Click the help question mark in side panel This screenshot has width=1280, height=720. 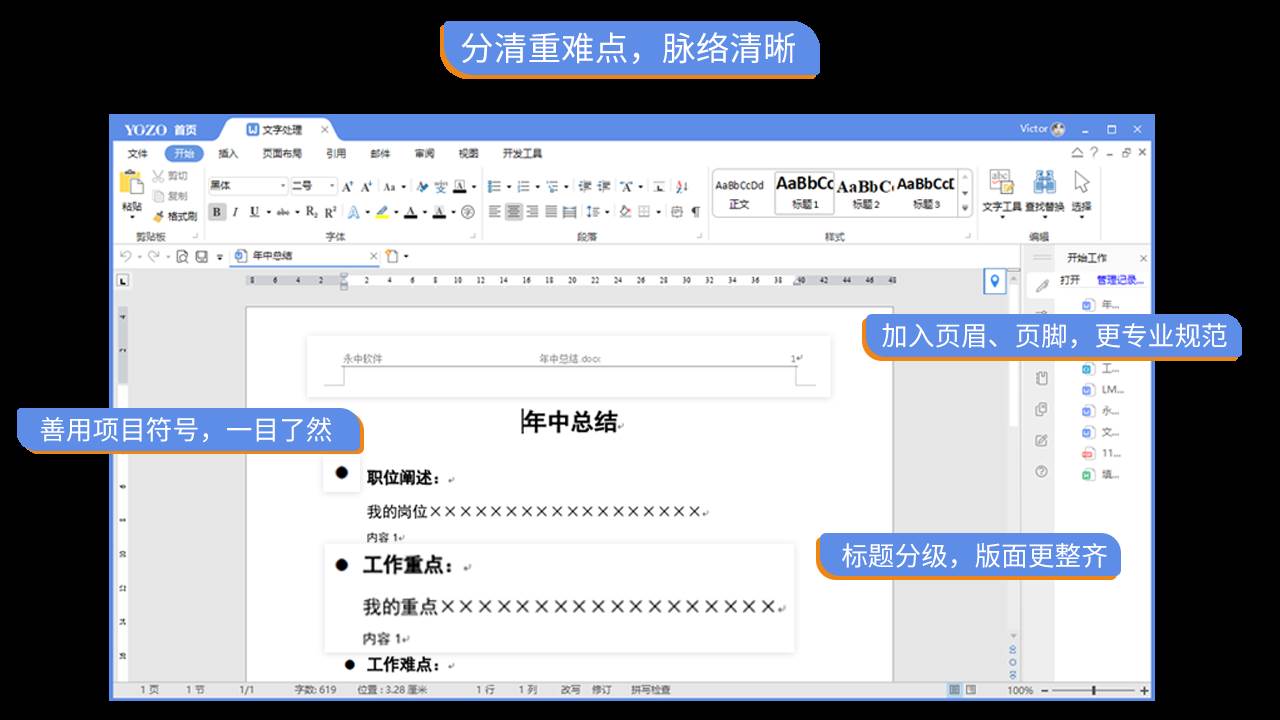(1041, 471)
